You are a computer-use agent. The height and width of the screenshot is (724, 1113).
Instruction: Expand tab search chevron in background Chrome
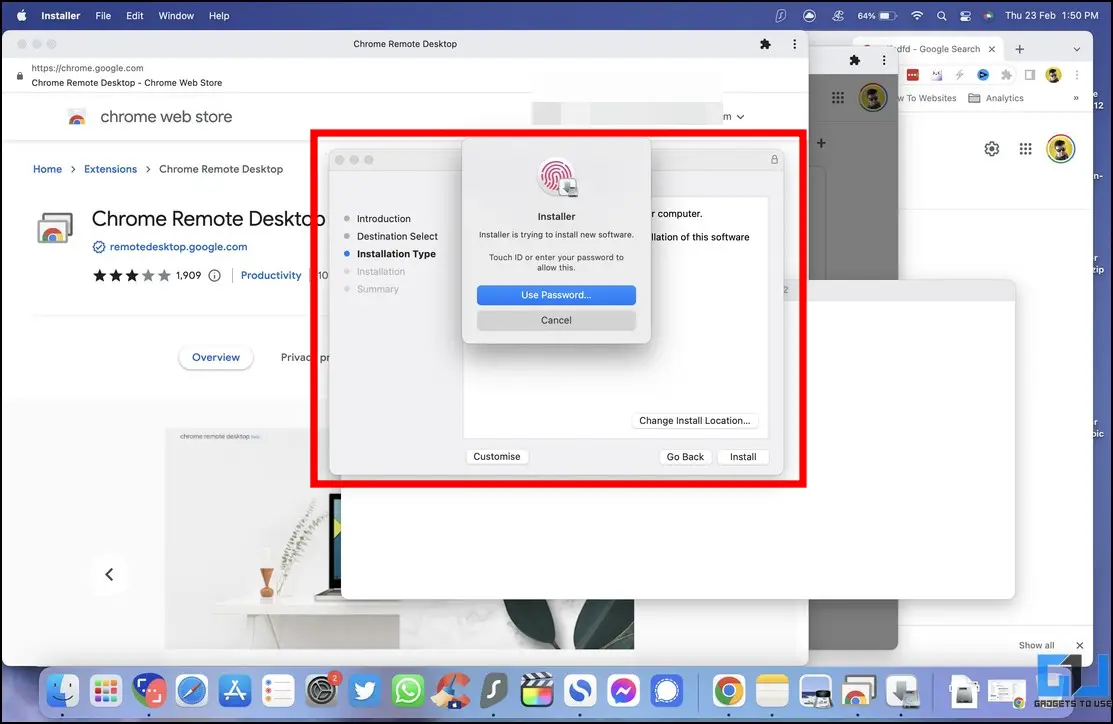(x=1077, y=50)
